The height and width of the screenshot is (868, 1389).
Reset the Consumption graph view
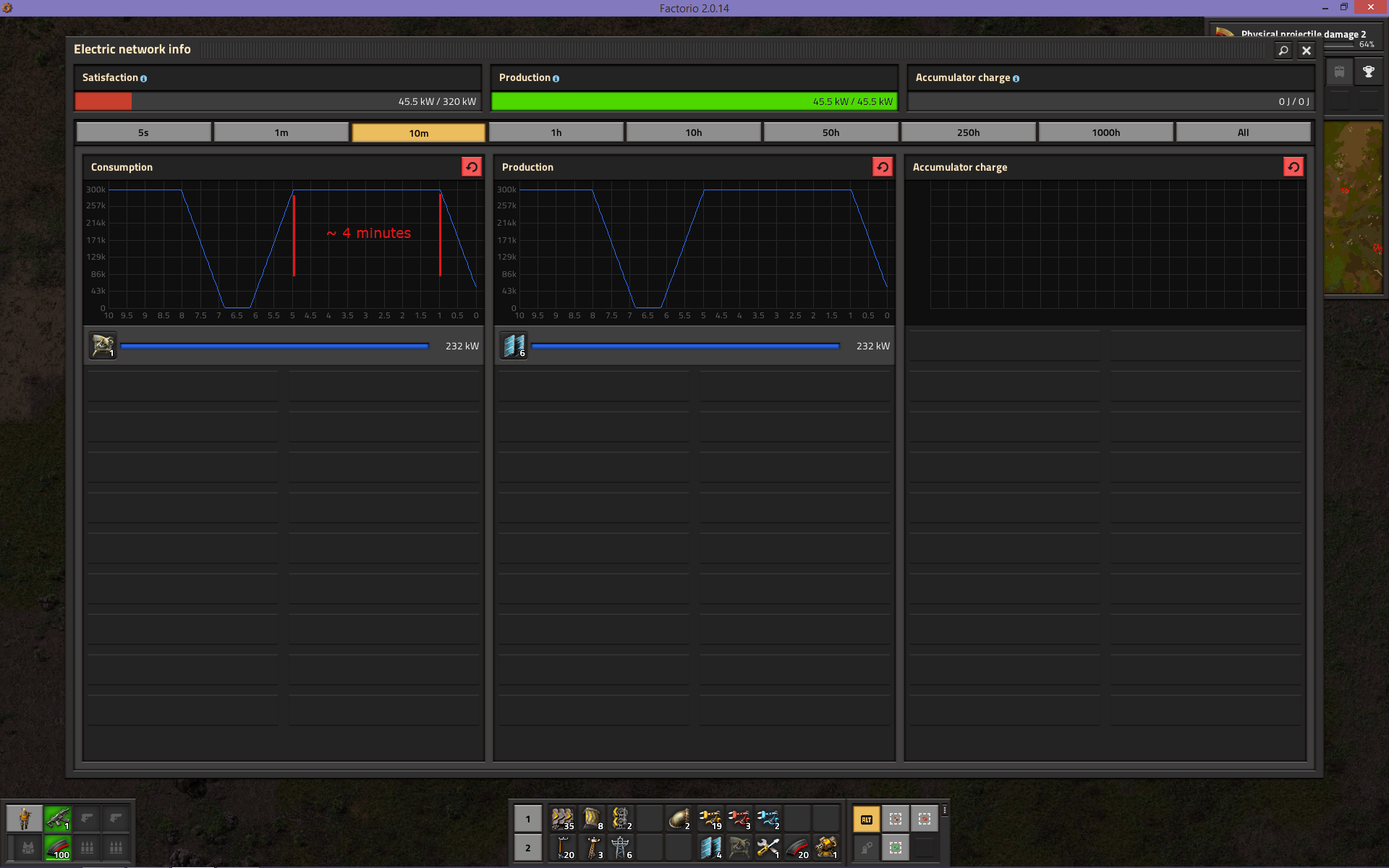[472, 167]
